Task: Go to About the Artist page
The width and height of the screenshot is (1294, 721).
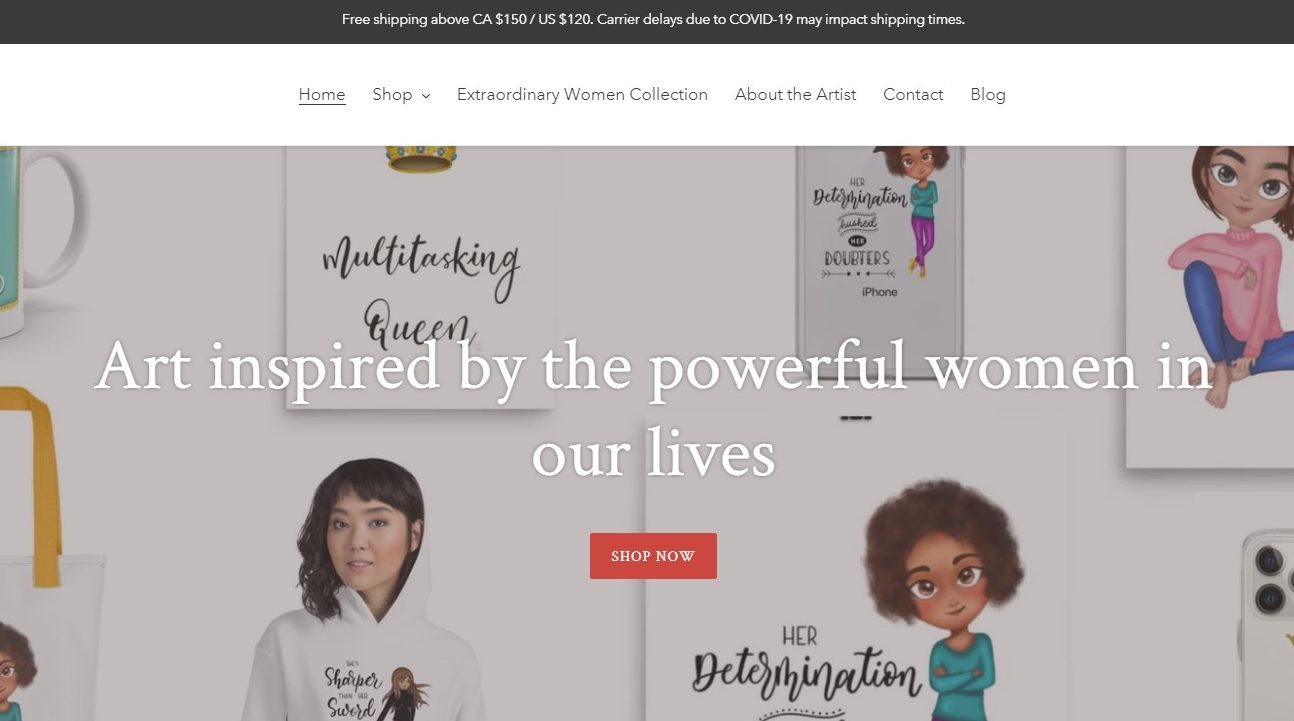Action: (x=795, y=94)
